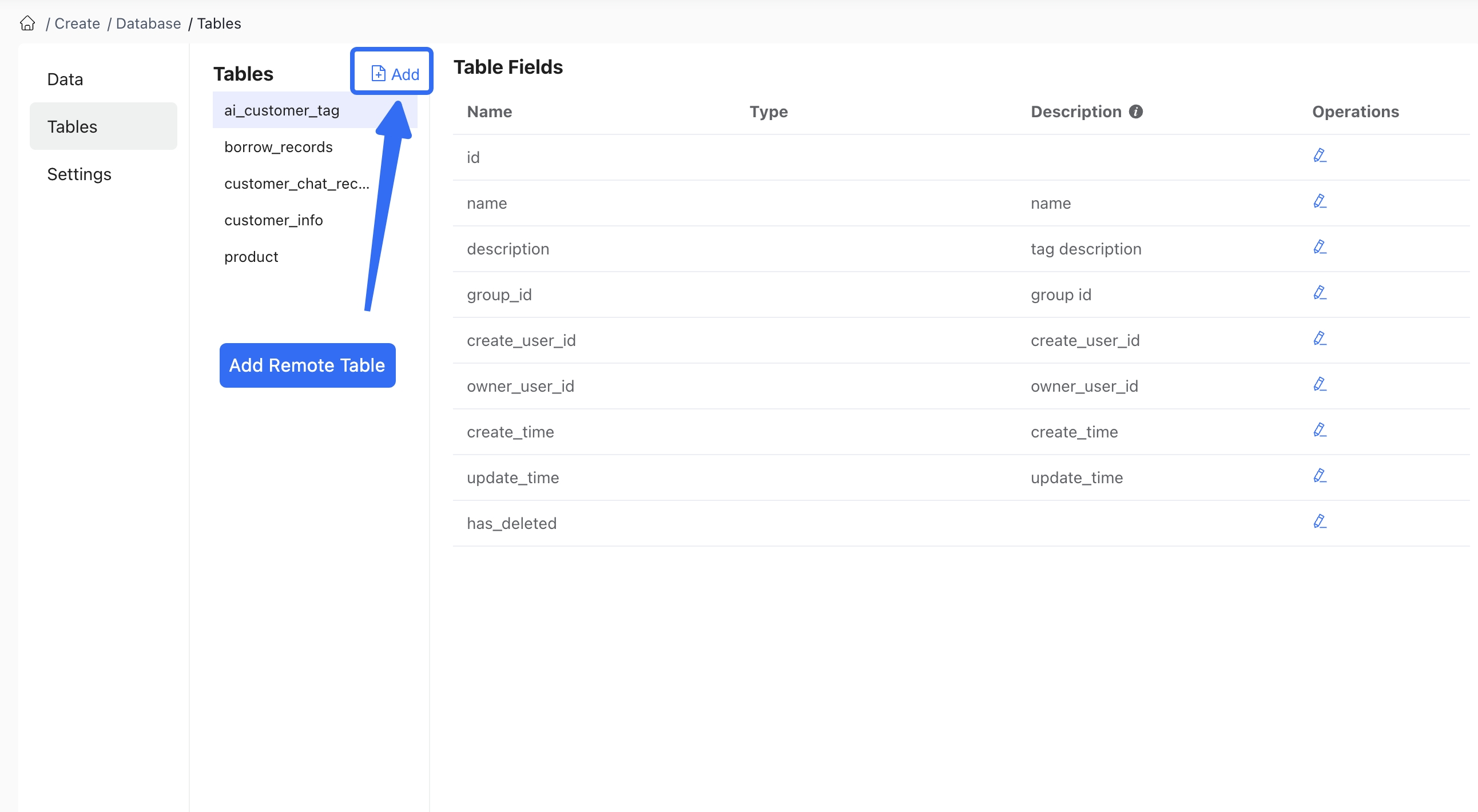Open the Settings sidebar item
This screenshot has height=812, width=1478.
[104, 174]
